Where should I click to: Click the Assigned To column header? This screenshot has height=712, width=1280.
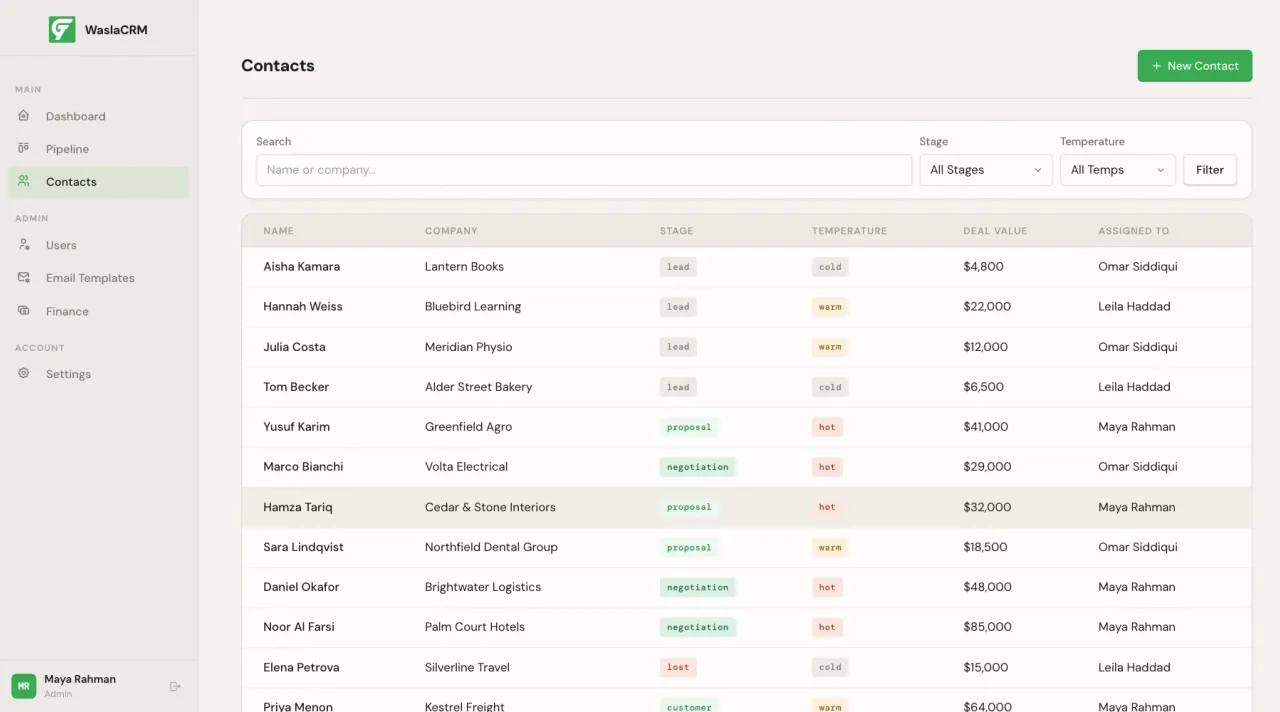tap(1133, 231)
